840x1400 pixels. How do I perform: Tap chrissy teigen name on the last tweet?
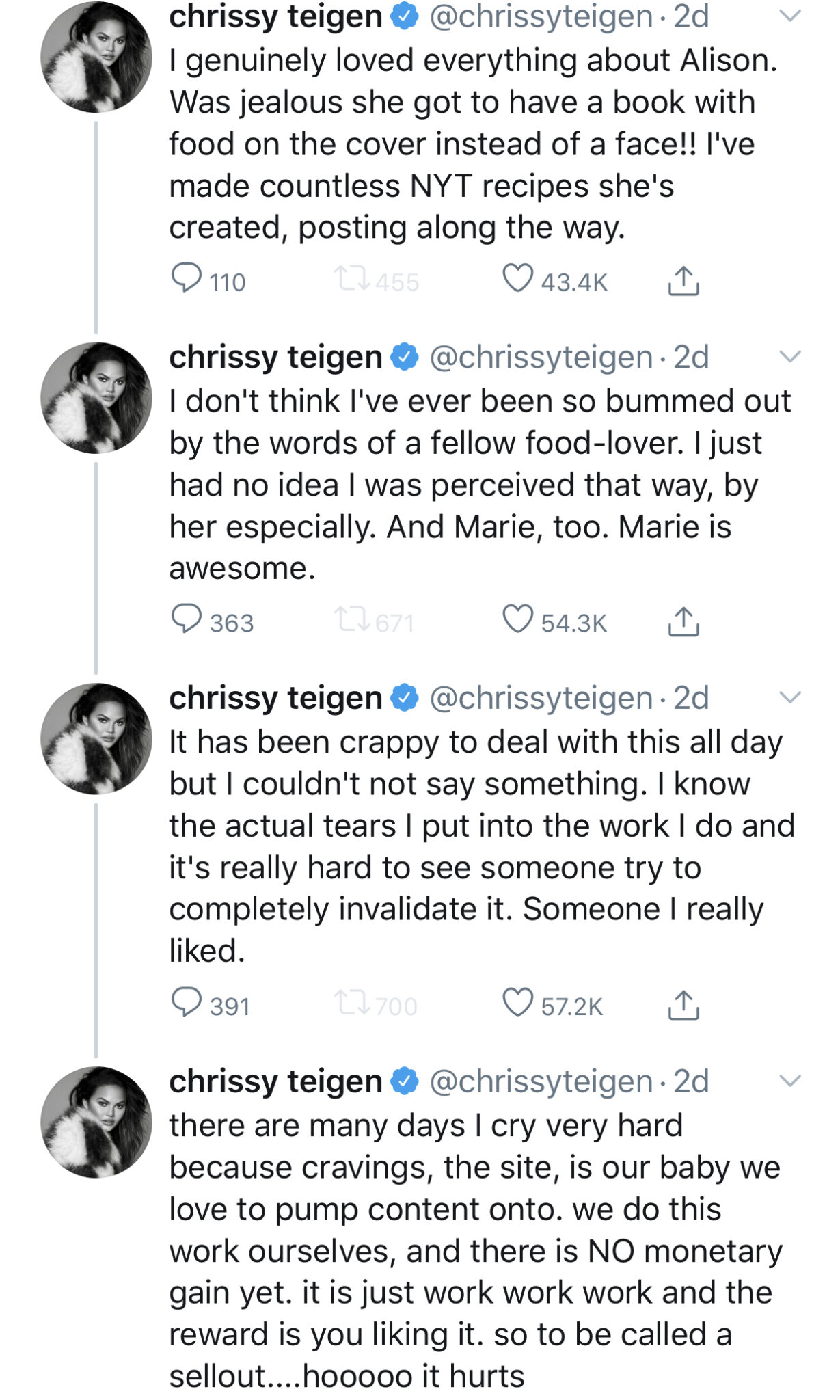click(x=275, y=1081)
